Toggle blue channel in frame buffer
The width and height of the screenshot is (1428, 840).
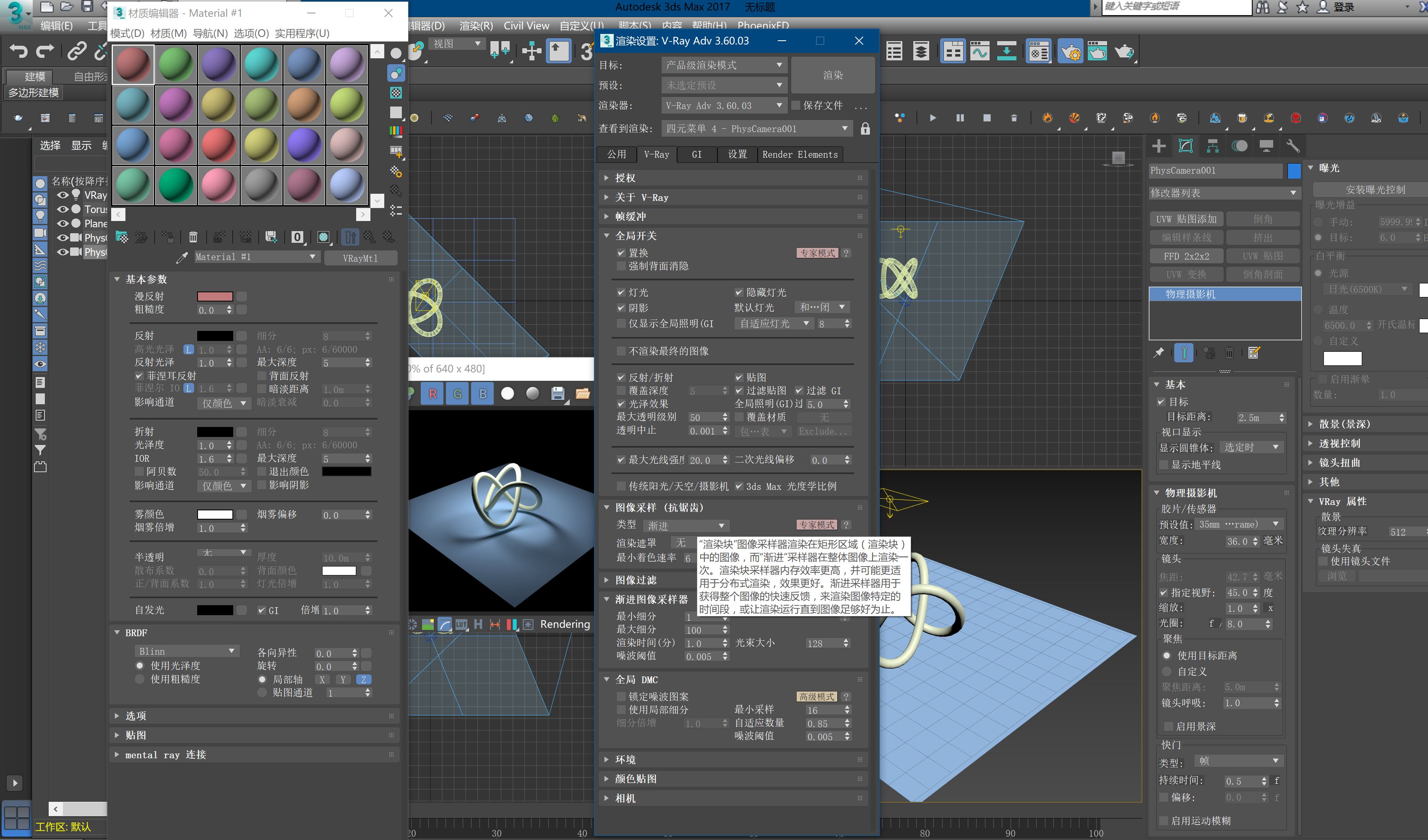coord(483,394)
